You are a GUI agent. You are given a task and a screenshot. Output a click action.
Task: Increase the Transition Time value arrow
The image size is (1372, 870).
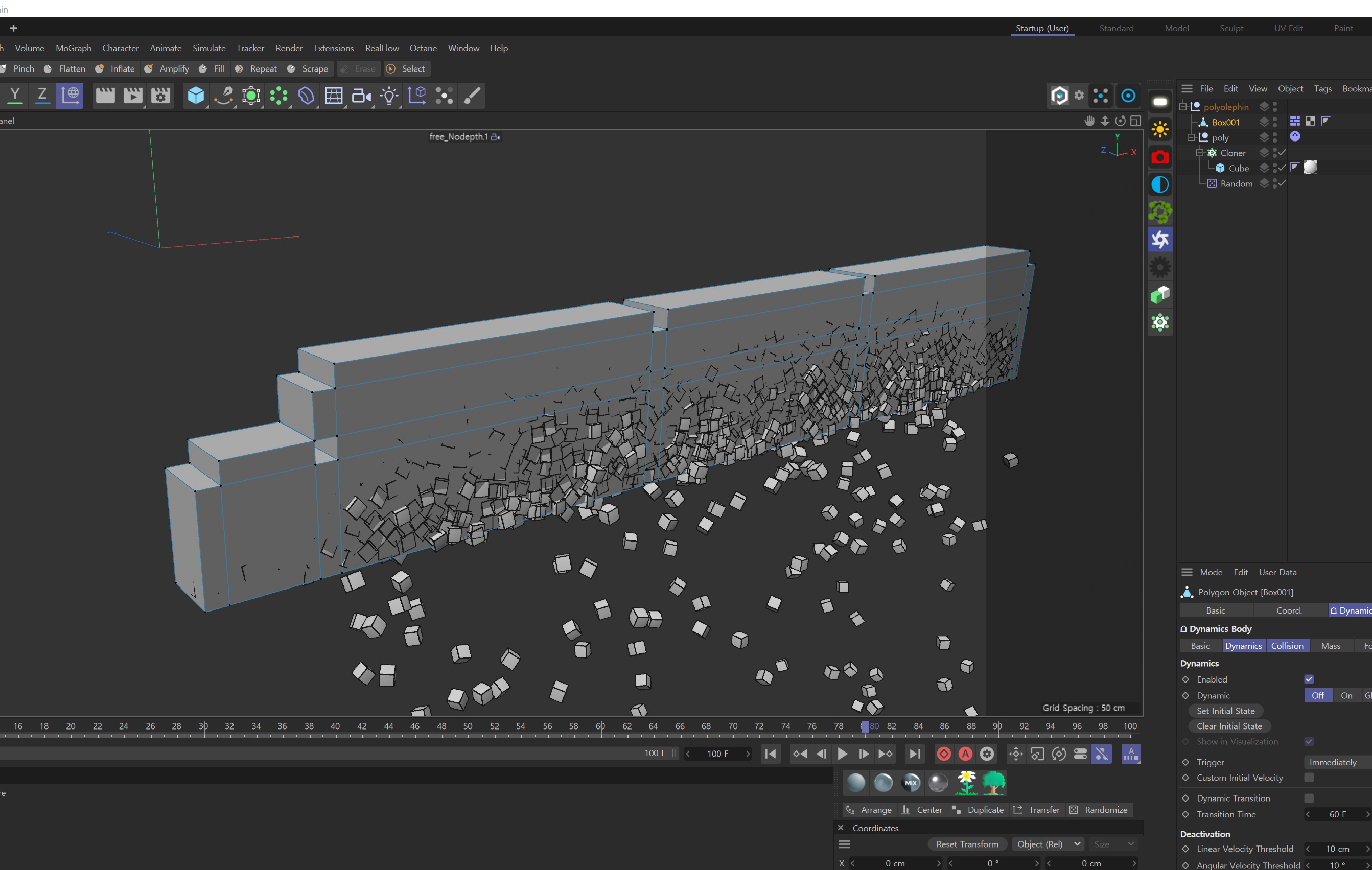(x=1367, y=814)
